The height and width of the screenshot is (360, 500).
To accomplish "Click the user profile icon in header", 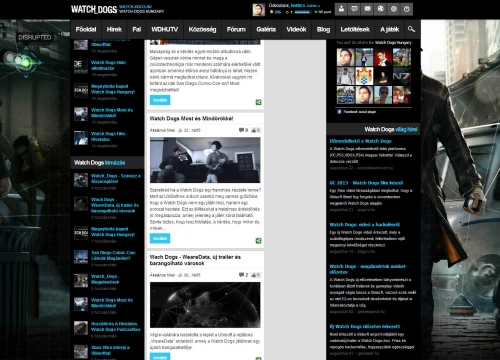I will click(341, 9).
